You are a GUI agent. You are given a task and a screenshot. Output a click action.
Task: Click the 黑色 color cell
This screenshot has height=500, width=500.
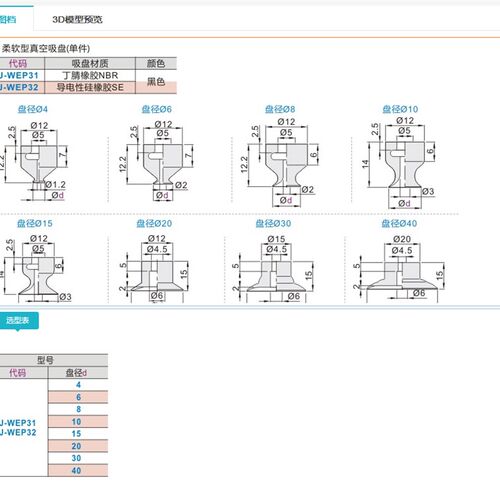pyautogui.click(x=156, y=81)
